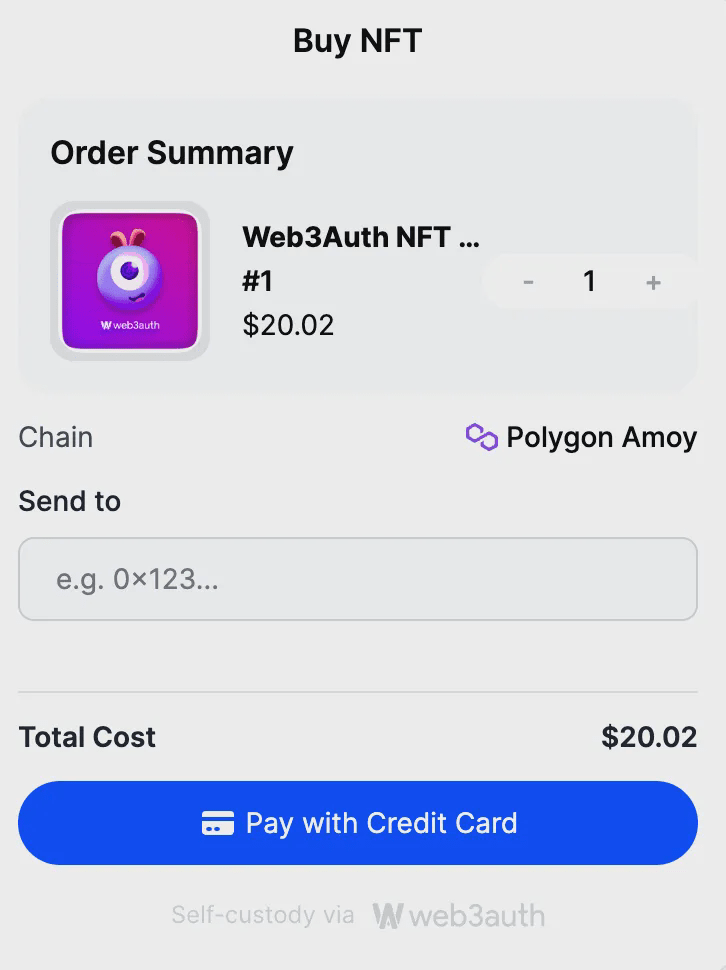Click the Web3Auth NFT thumbnail image
This screenshot has width=726, height=970.
tap(130, 281)
